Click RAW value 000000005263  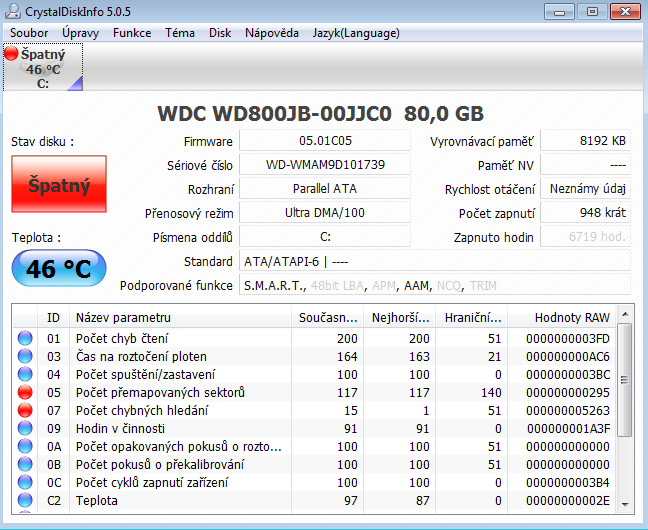click(568, 411)
